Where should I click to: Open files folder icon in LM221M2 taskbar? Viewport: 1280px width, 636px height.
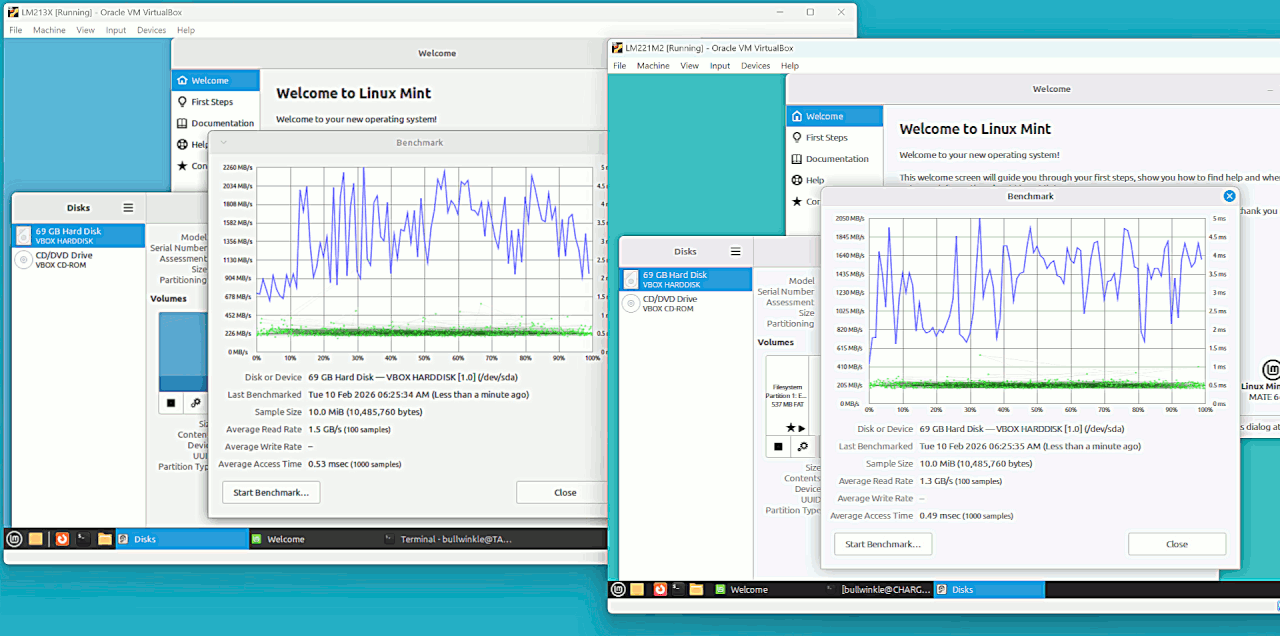[697, 590]
